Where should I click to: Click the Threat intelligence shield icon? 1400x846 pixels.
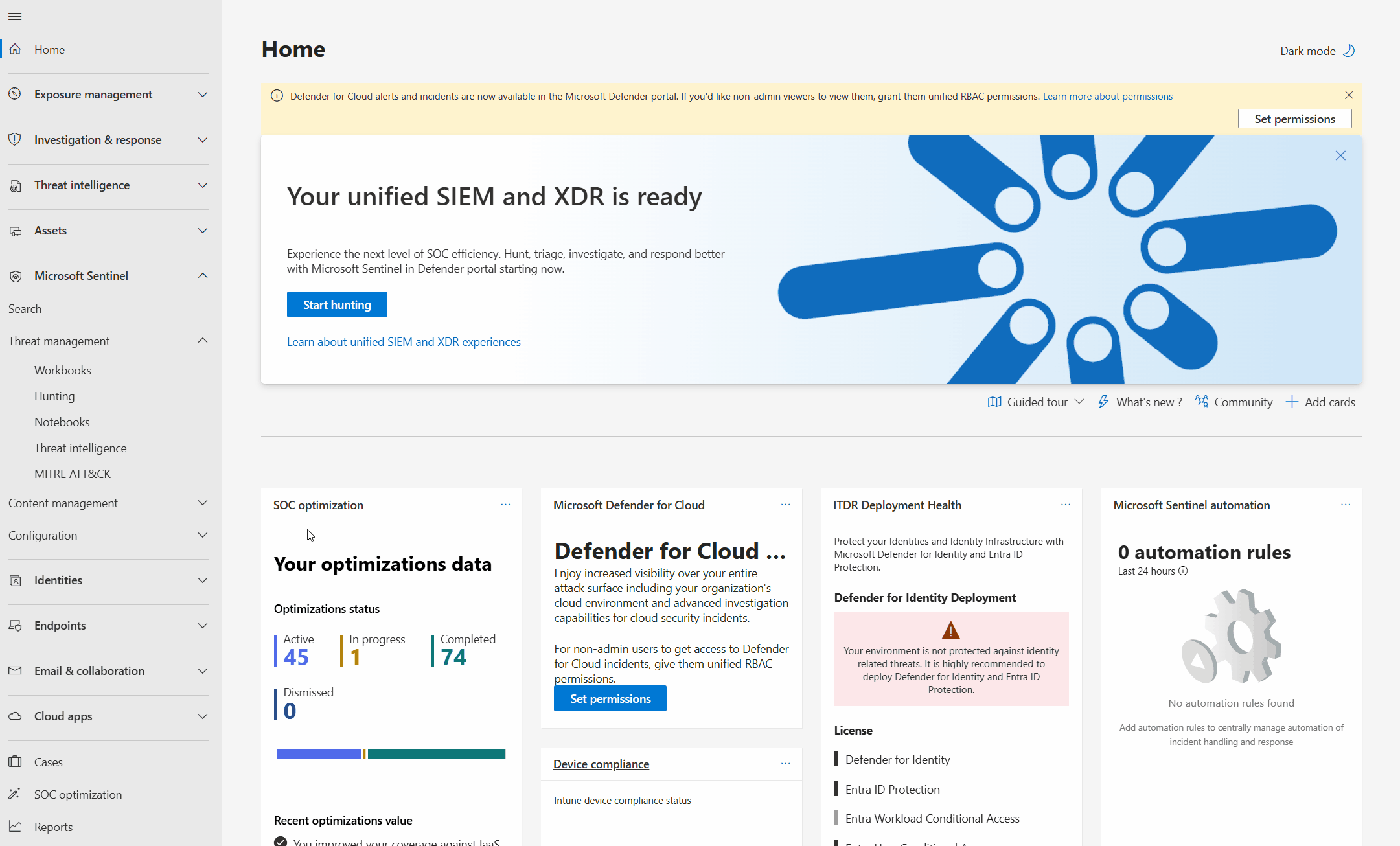pos(15,185)
